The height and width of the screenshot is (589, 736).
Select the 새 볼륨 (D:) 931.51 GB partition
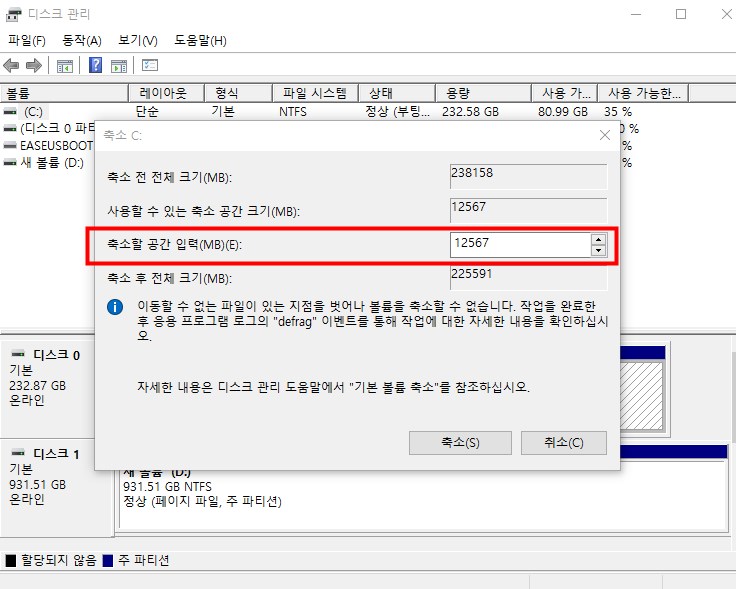tap(422, 497)
